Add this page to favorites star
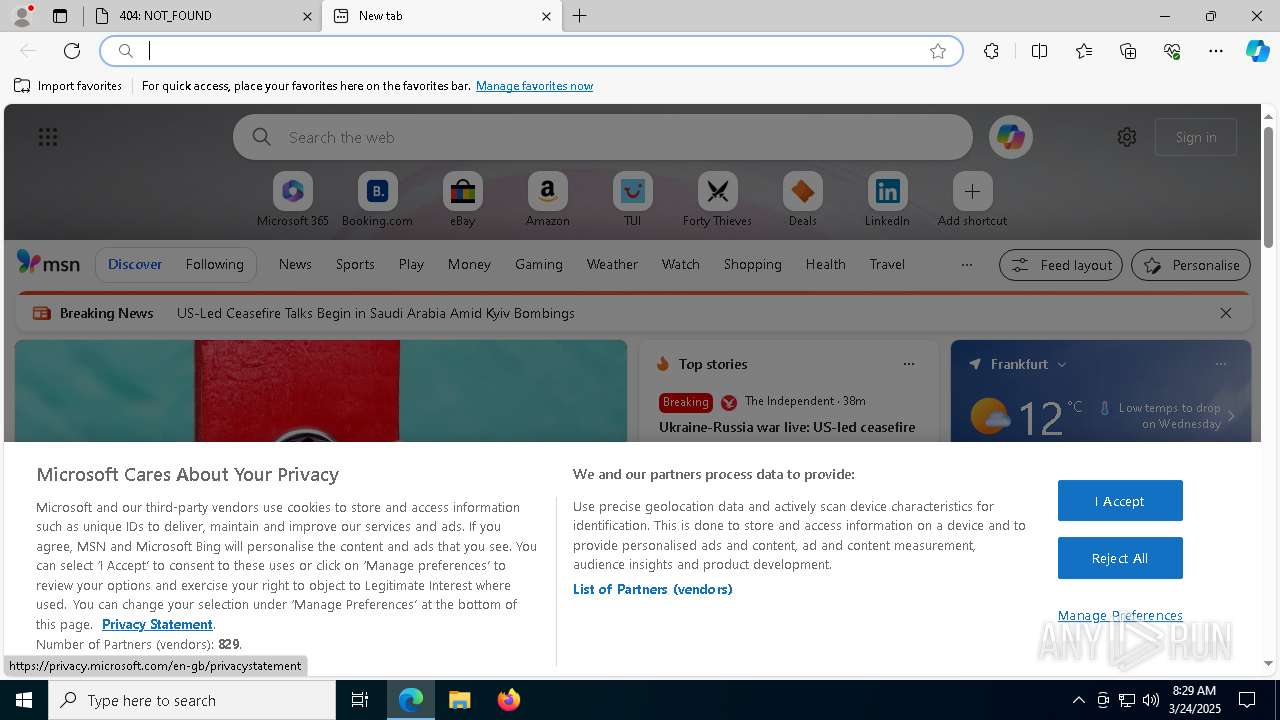This screenshot has height=720, width=1280. click(938, 51)
